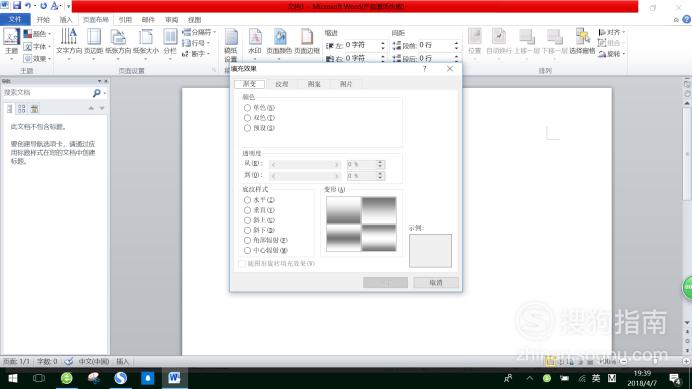Open the Watermark (水印) tool
This screenshot has height=389, width=692.
pyautogui.click(x=255, y=43)
